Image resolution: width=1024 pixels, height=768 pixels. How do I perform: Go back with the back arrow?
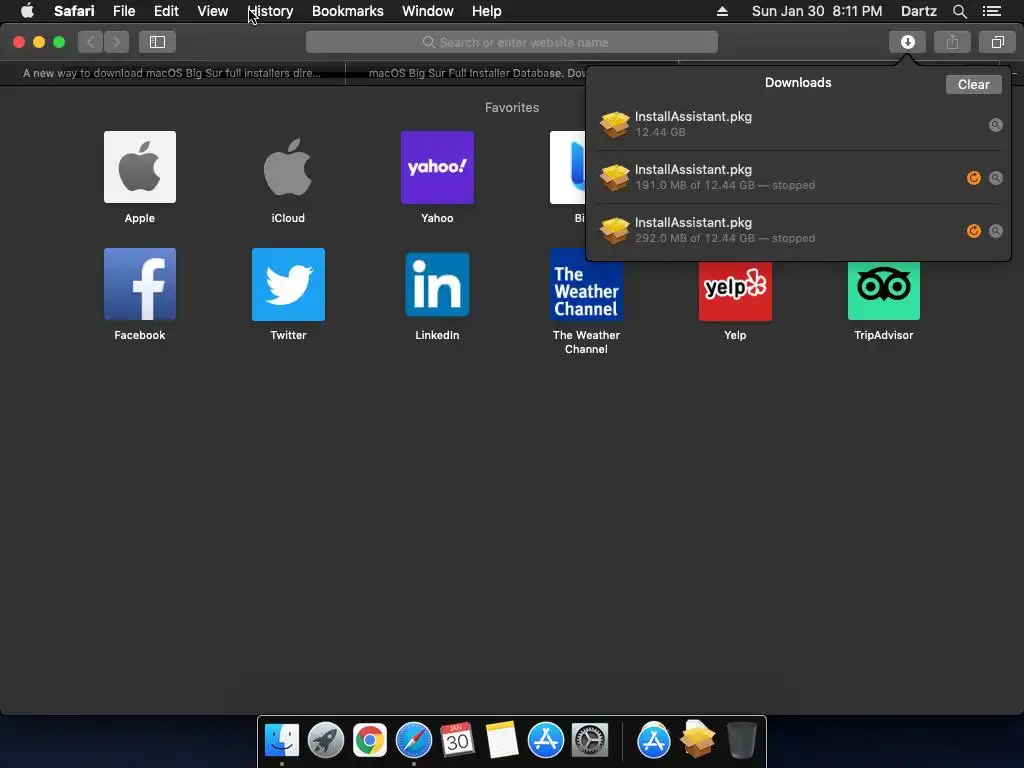tap(91, 42)
